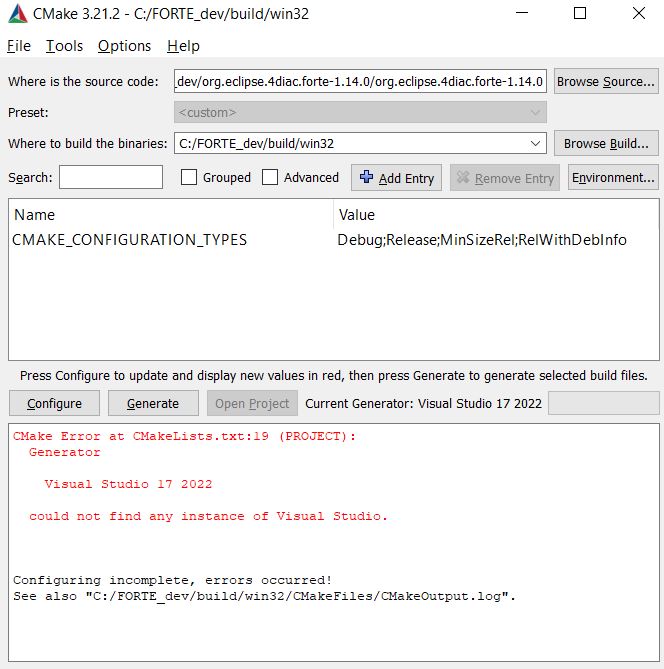
Task: Open the Preset custom dropdown
Action: (x=360, y=112)
